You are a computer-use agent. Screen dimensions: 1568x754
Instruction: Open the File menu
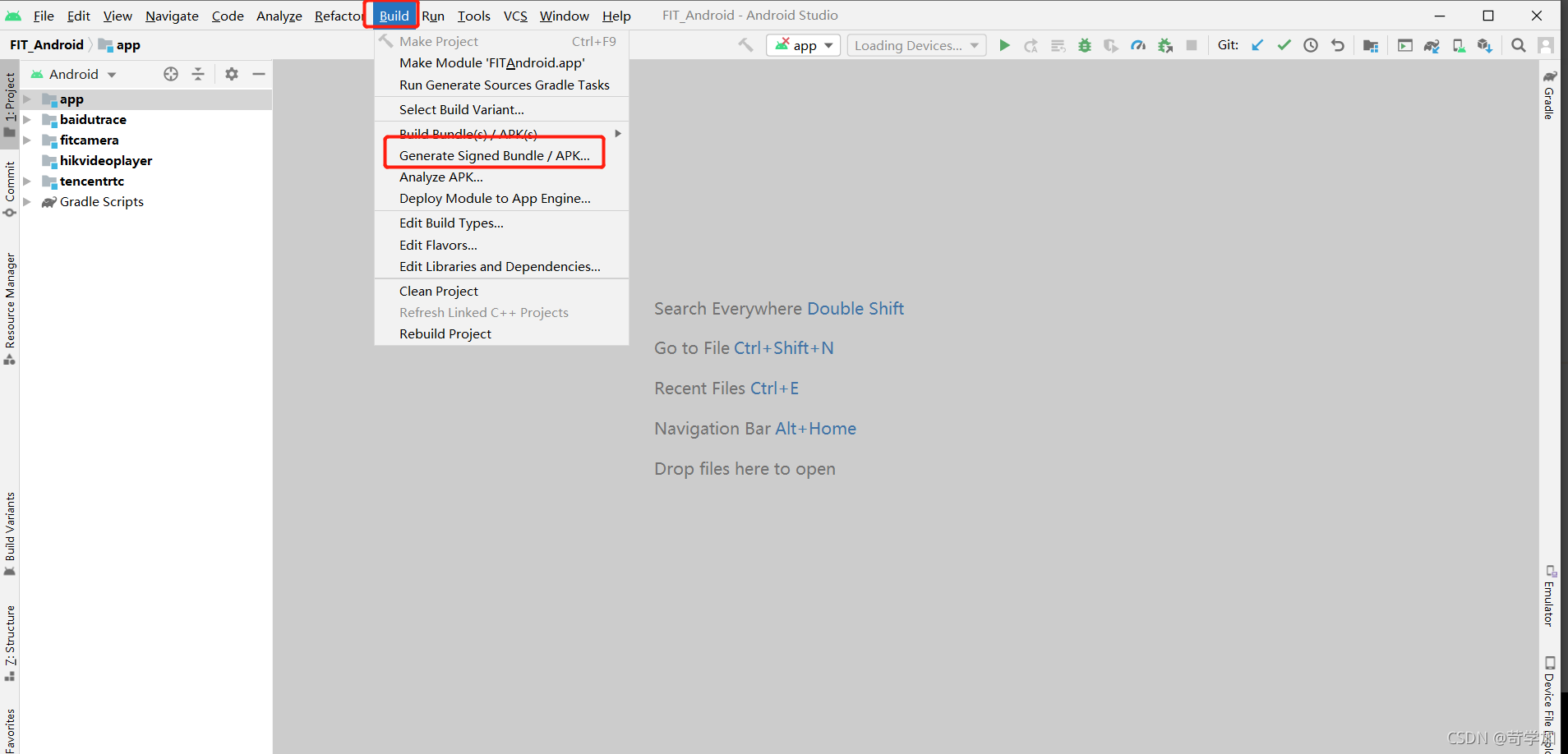coord(44,16)
